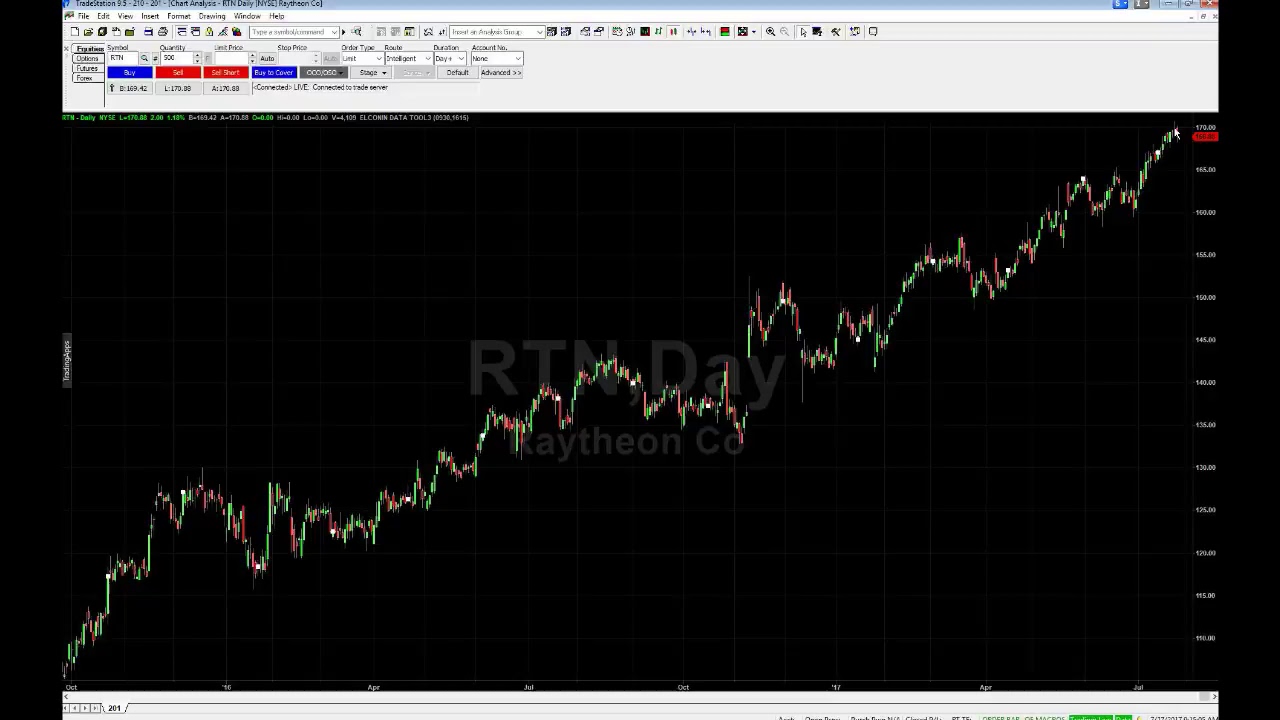Click the Advanced >> button
Screen dimensions: 1280x720
[501, 73]
